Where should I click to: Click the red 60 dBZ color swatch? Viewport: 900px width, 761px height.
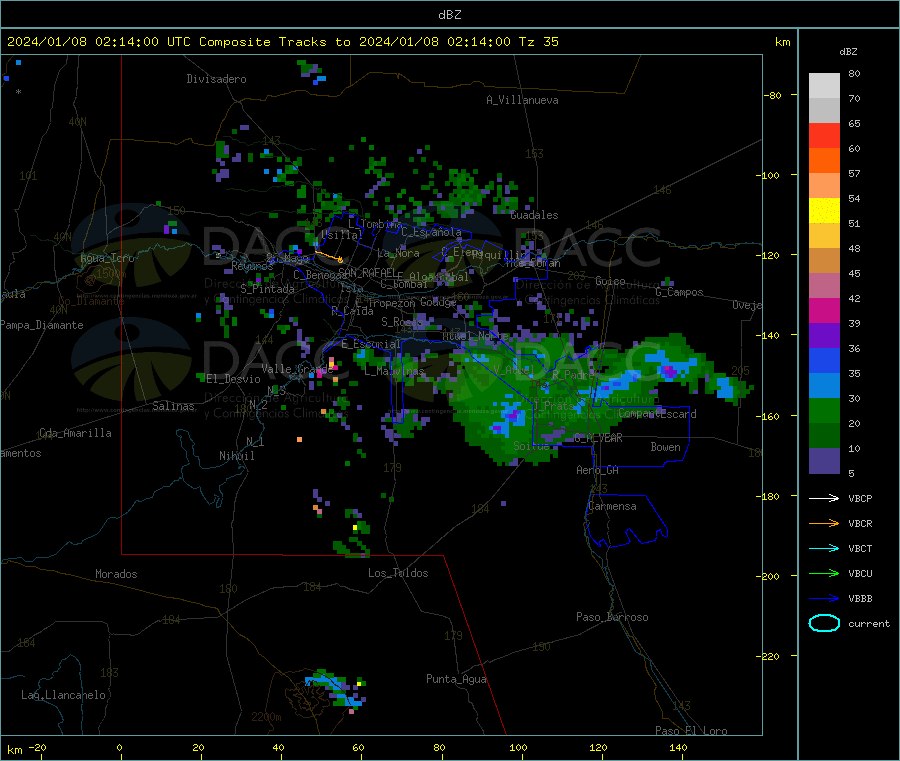coord(824,135)
